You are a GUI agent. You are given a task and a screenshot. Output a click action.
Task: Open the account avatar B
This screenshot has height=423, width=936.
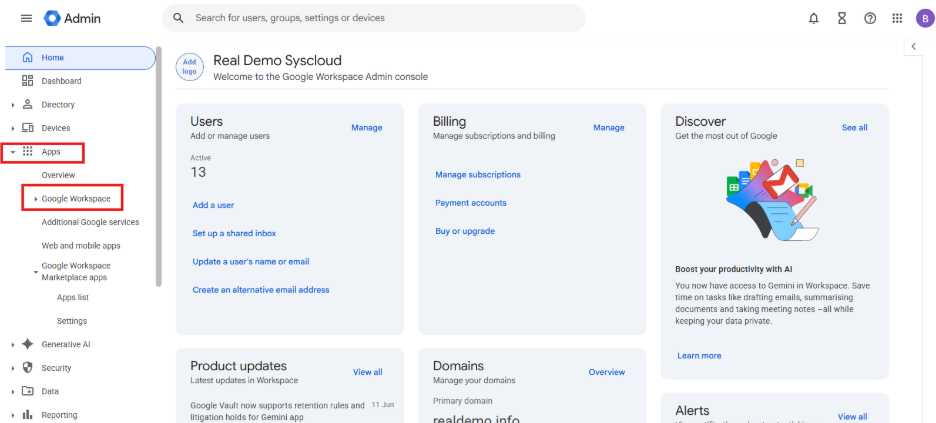924,18
